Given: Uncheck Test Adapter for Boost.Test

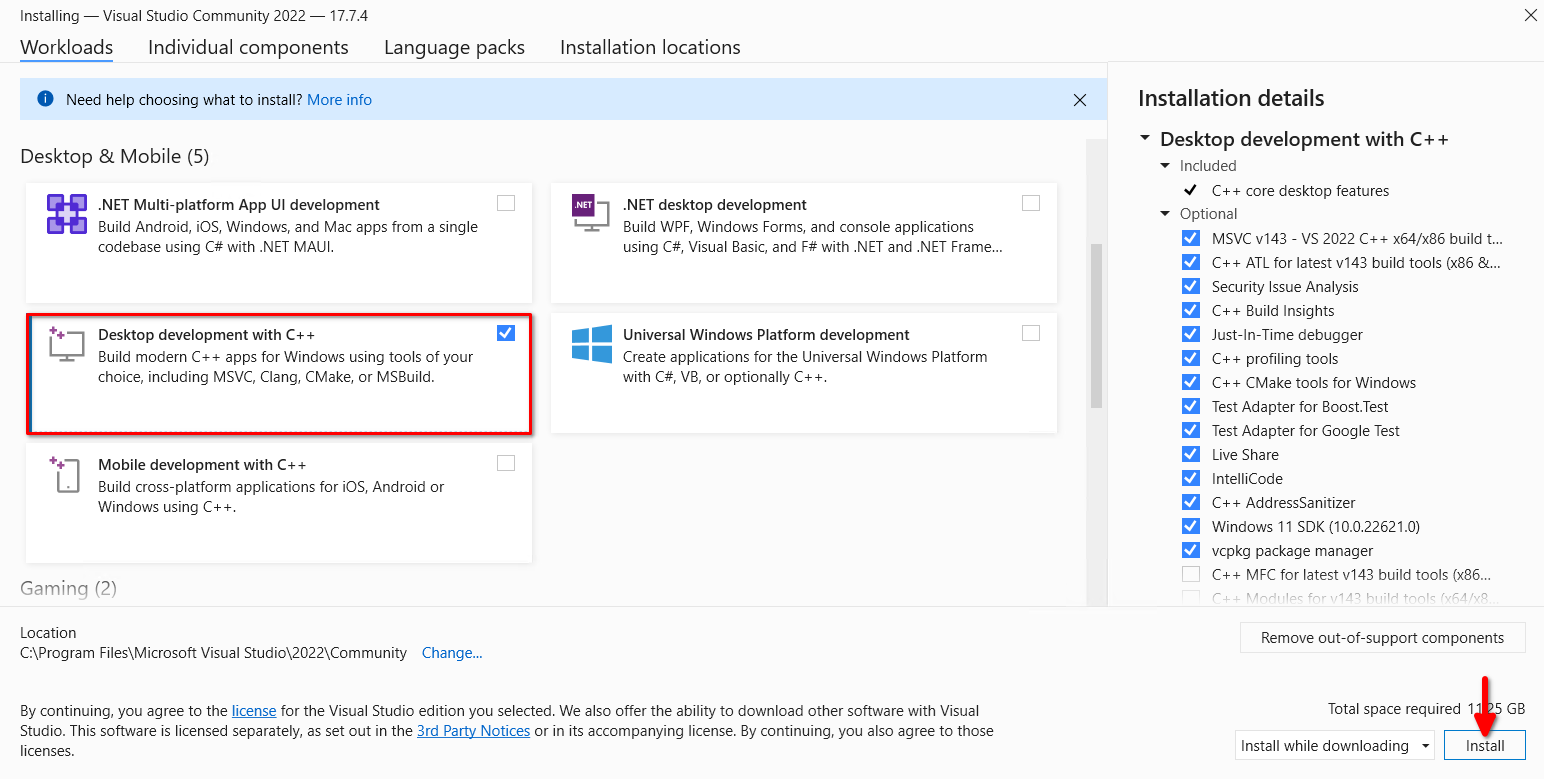Looking at the screenshot, I should pyautogui.click(x=1190, y=406).
